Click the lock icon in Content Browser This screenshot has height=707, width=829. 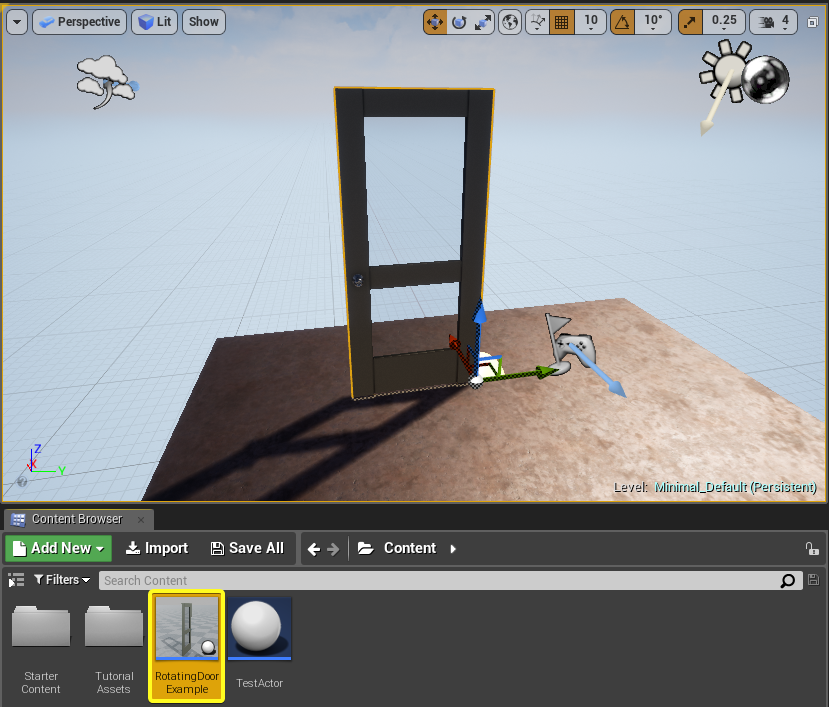pos(812,548)
